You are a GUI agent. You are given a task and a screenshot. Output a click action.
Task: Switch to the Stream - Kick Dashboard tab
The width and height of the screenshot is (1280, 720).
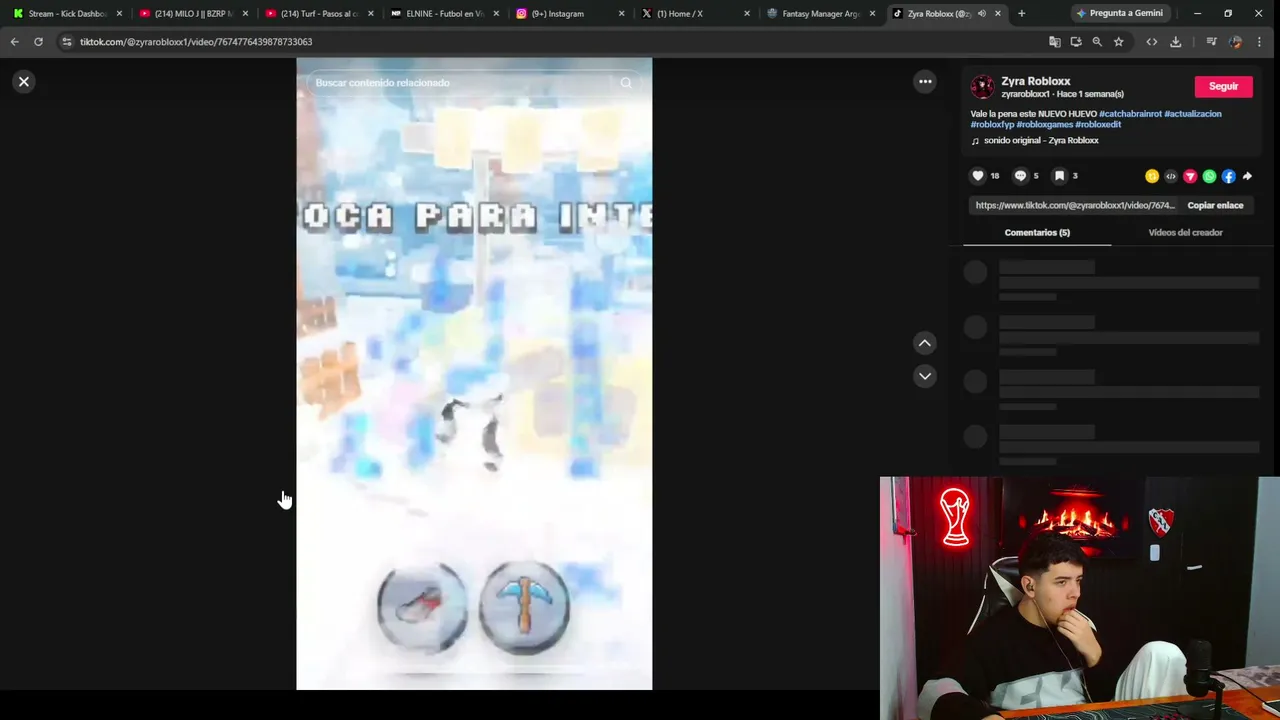coord(66,14)
